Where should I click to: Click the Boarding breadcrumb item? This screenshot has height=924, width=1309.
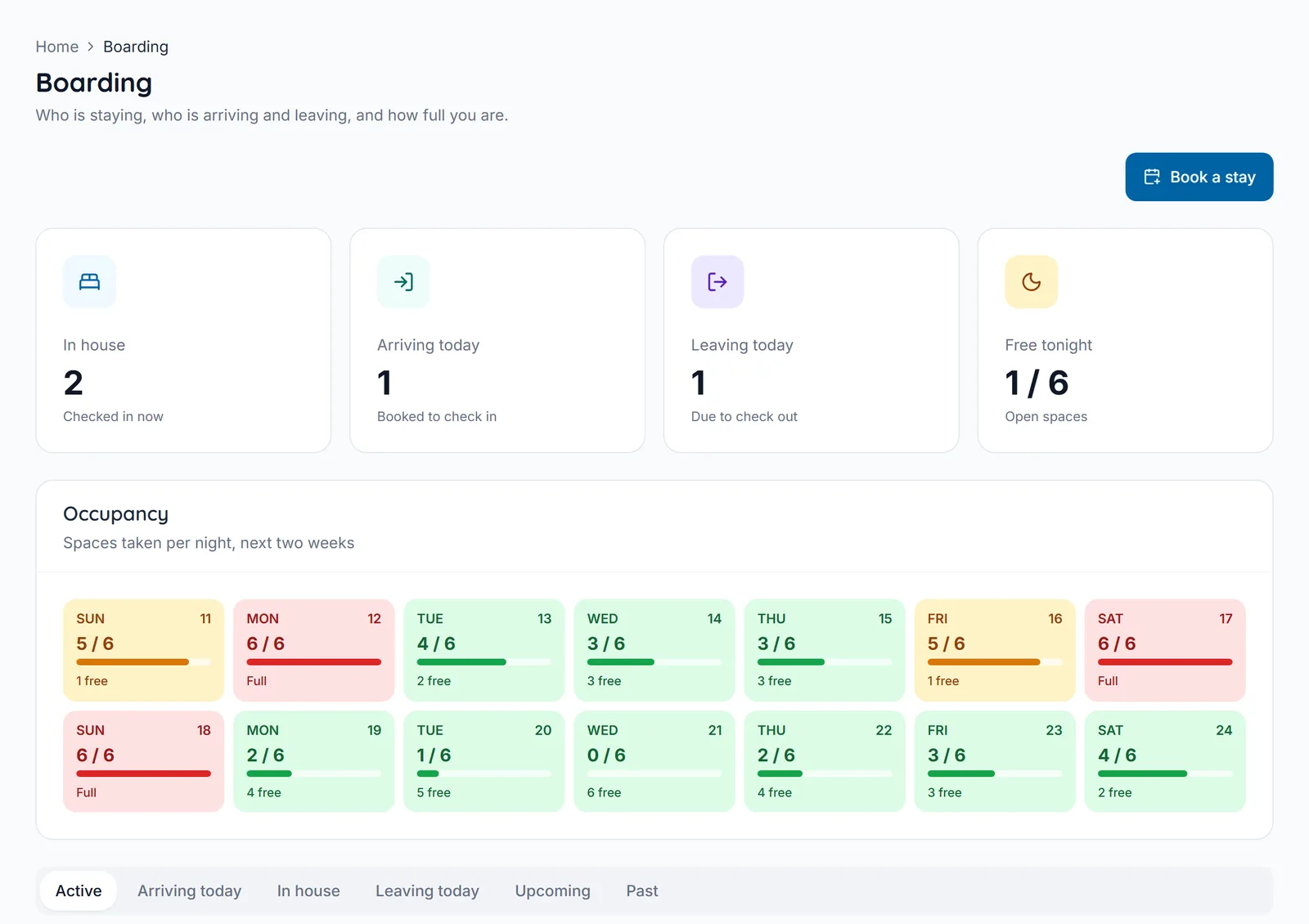pyautogui.click(x=136, y=47)
